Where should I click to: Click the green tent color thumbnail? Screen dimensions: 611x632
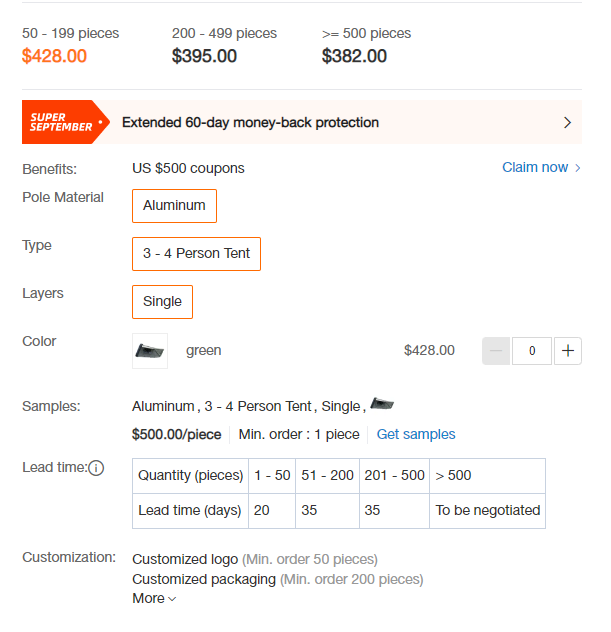(150, 351)
